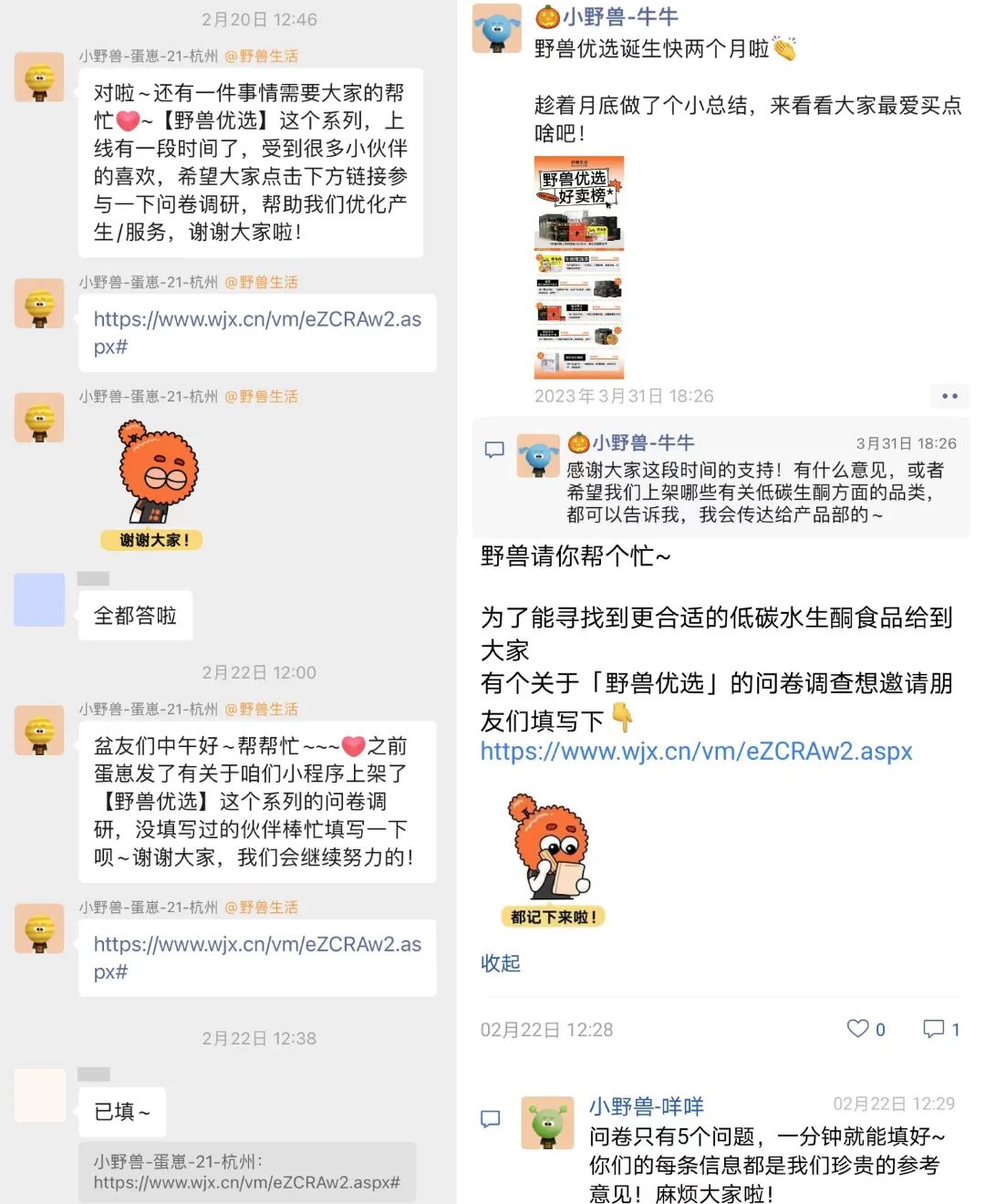Image resolution: width=985 pixels, height=1204 pixels.
Task: Open the 野兽优选好卖榜 long image thumbnail
Action: [x=579, y=267]
